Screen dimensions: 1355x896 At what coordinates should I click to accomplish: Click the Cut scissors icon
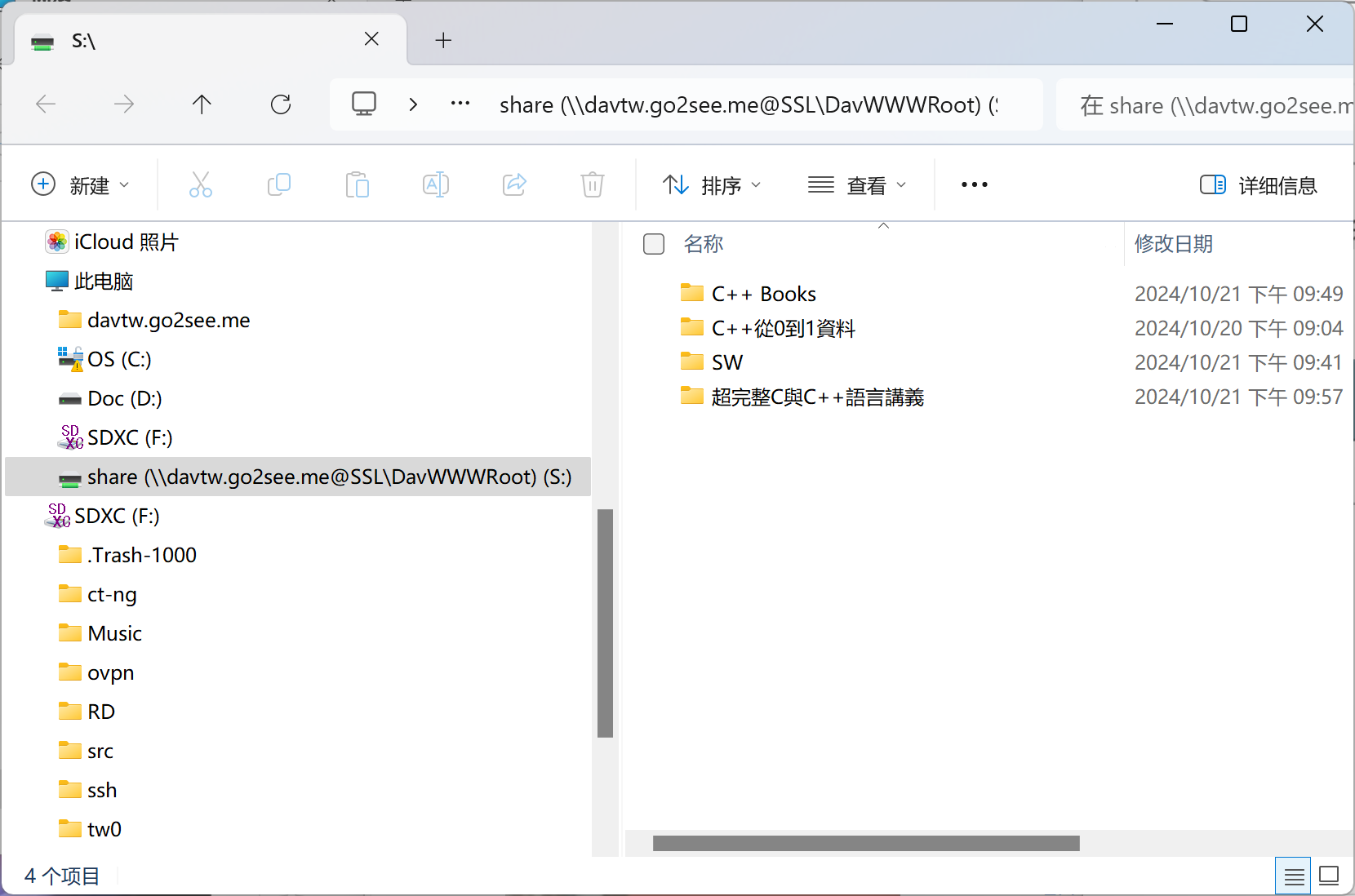coord(200,185)
